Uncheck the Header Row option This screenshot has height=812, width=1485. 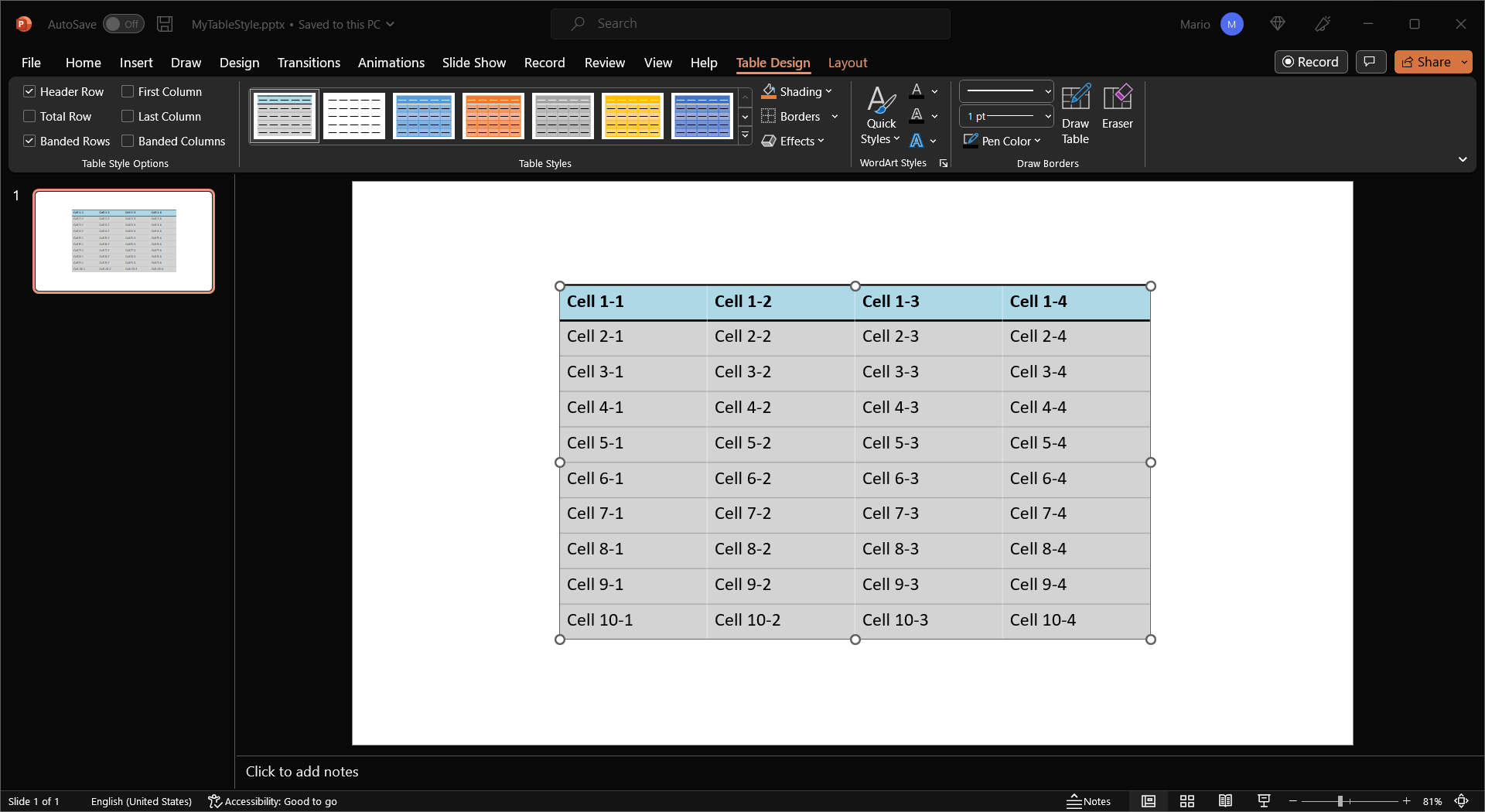(x=29, y=91)
